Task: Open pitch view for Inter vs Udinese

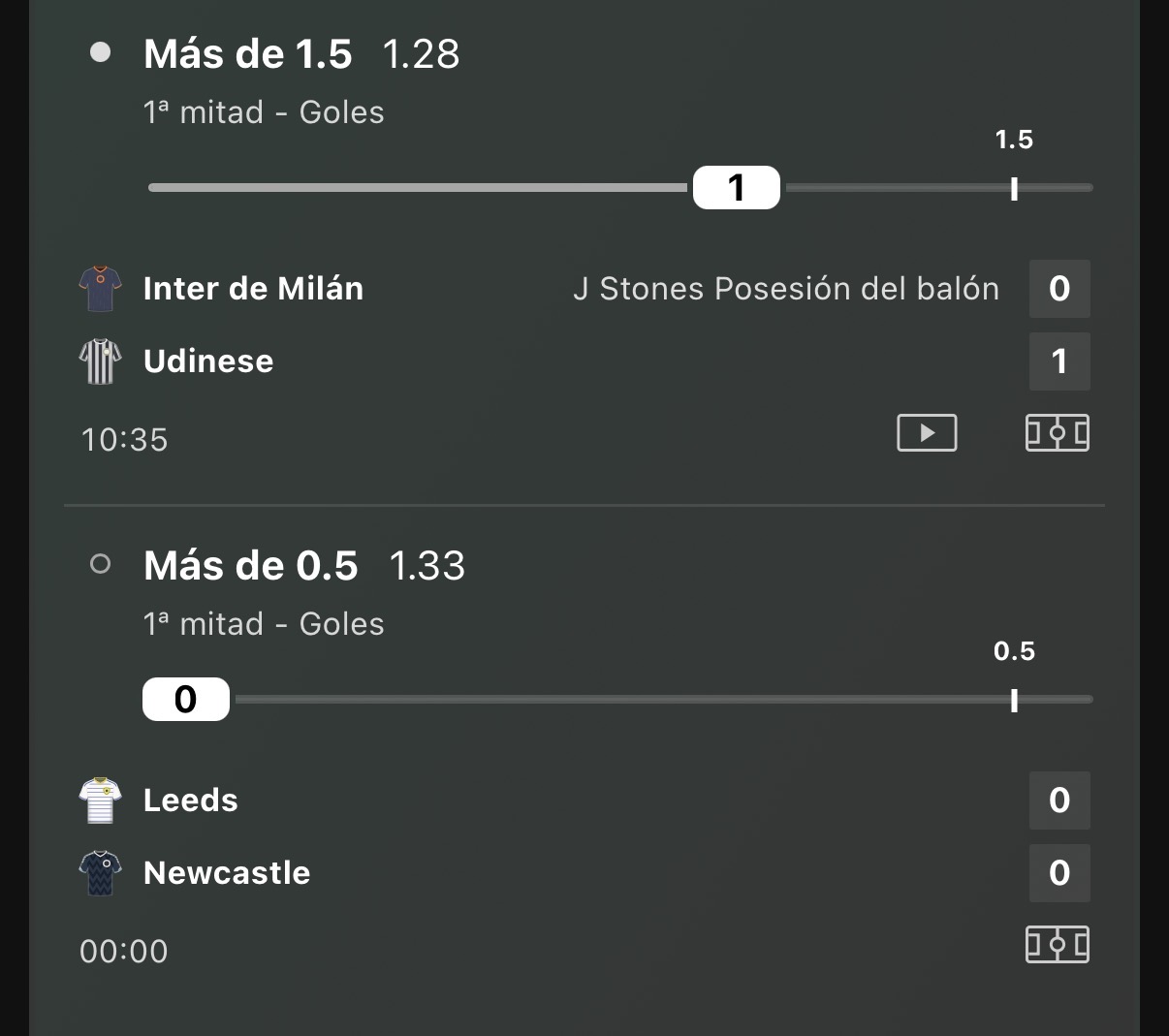Action: [x=1058, y=433]
